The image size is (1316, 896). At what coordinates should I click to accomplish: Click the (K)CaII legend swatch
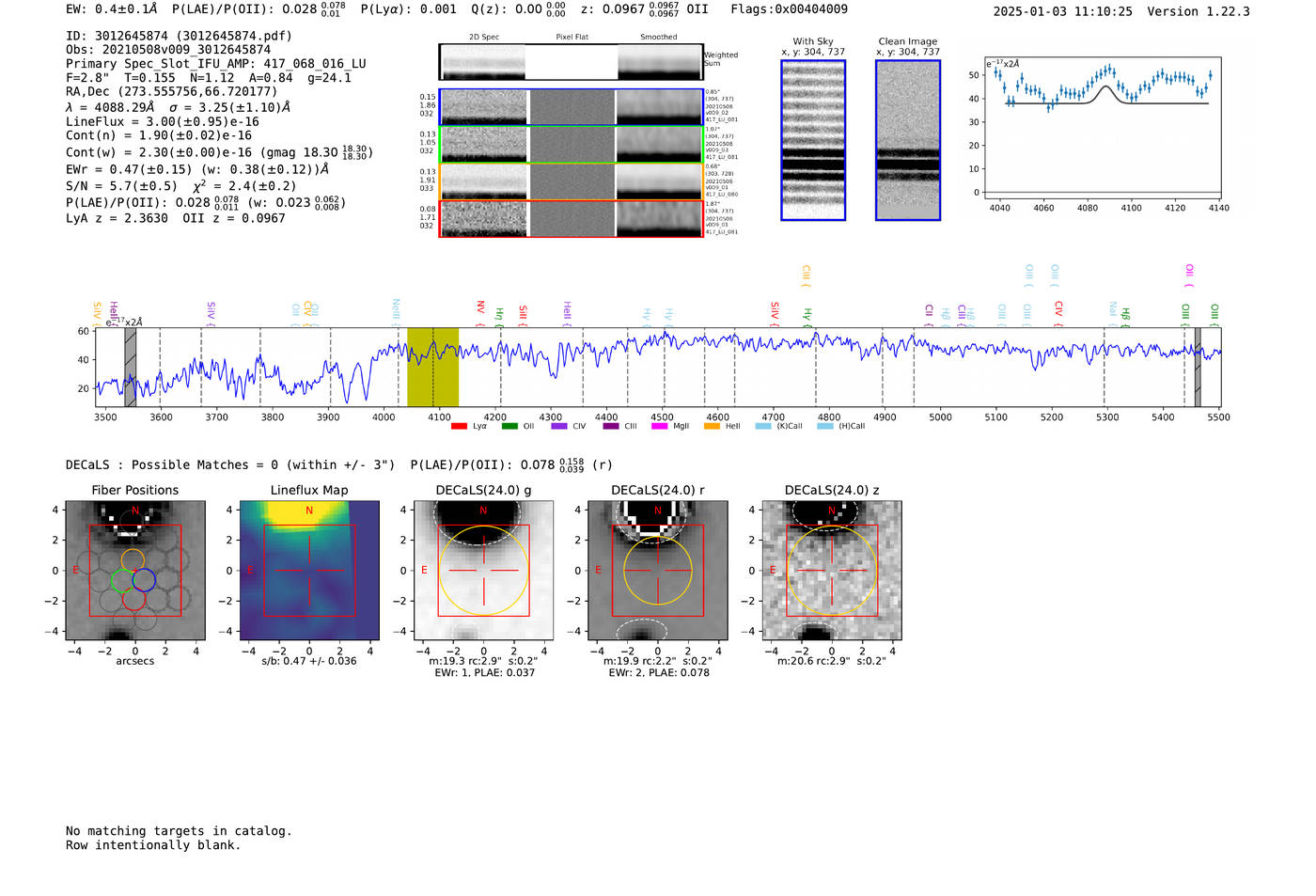point(763,426)
